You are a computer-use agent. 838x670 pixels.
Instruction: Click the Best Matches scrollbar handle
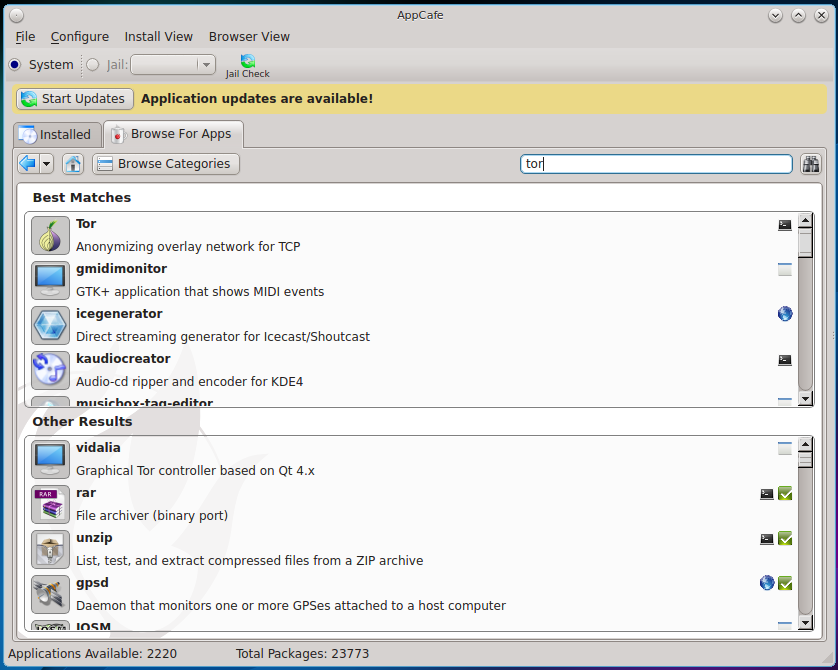pyautogui.click(x=805, y=243)
